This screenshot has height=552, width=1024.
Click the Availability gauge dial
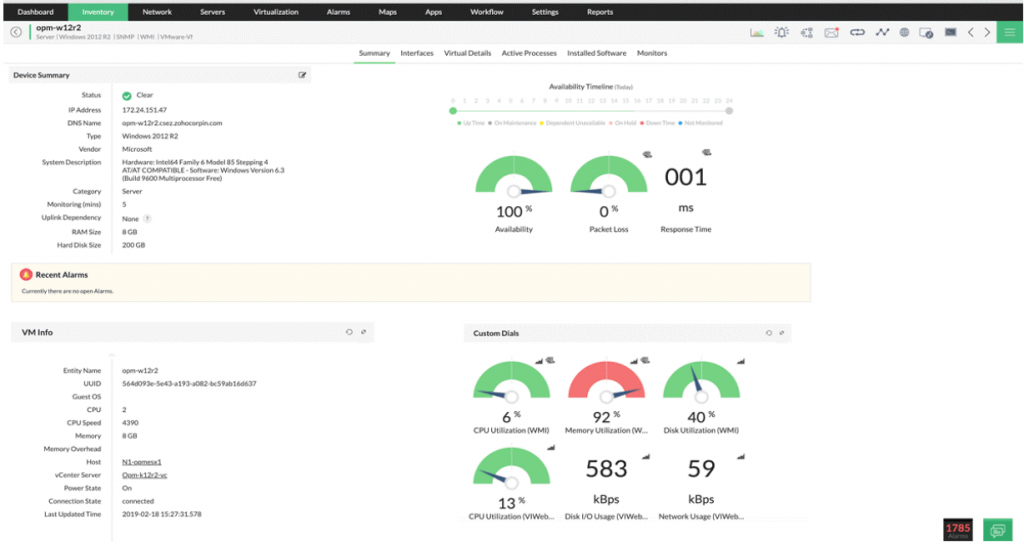(x=514, y=176)
